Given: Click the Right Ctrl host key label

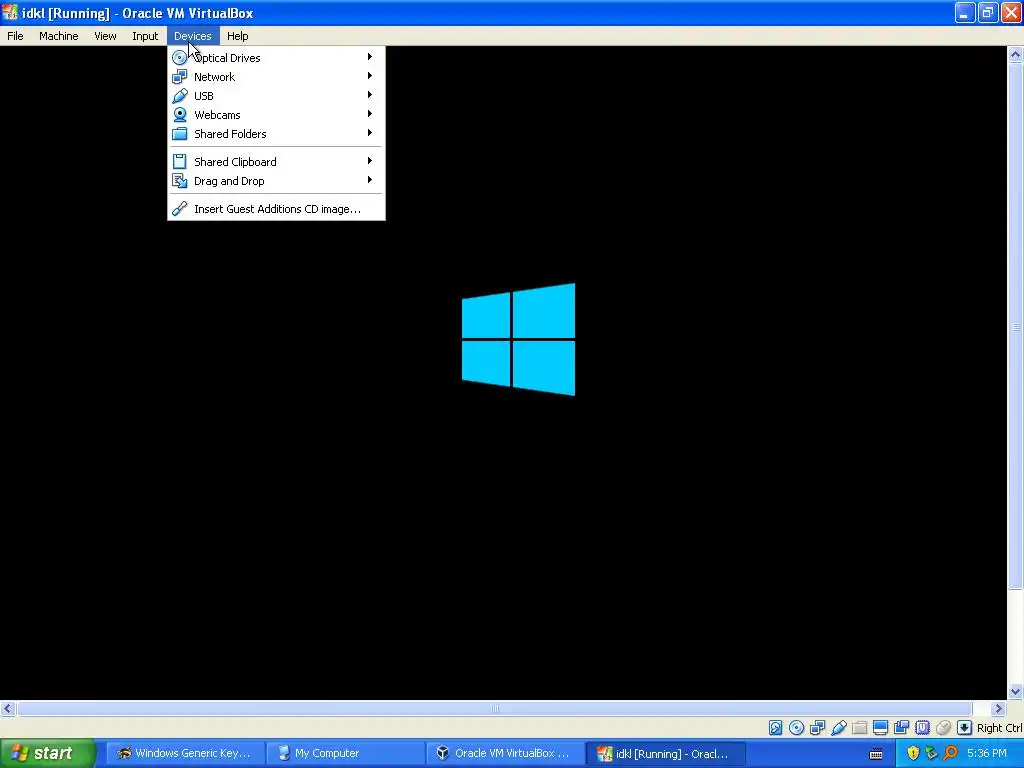Looking at the screenshot, I should 1000,728.
